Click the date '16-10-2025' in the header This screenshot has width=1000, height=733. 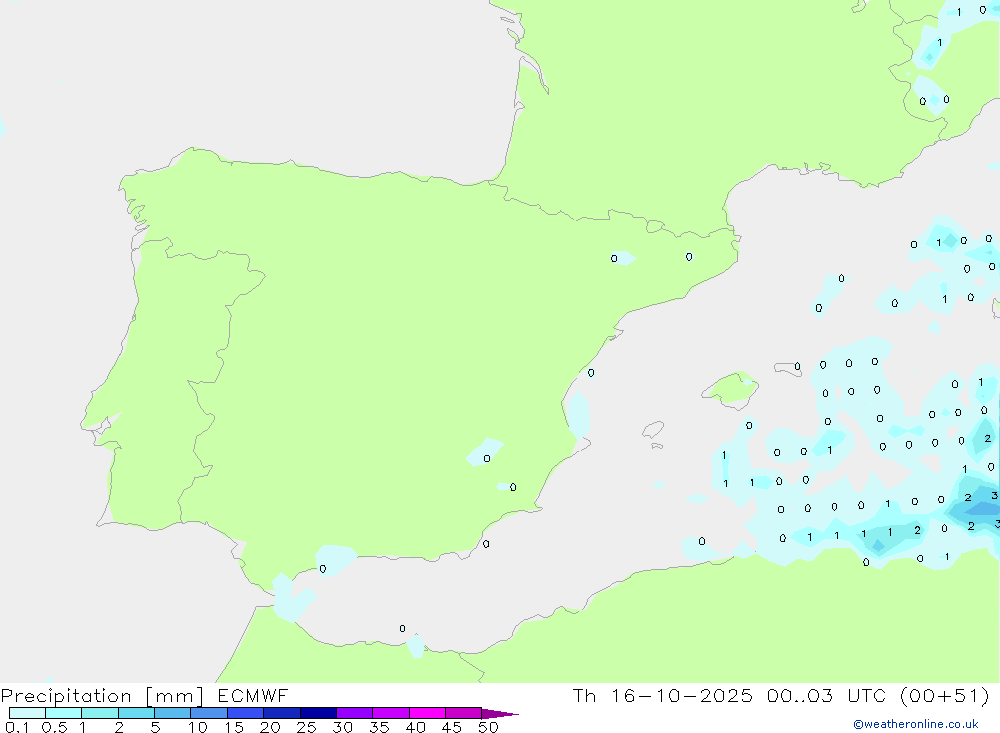pos(682,695)
